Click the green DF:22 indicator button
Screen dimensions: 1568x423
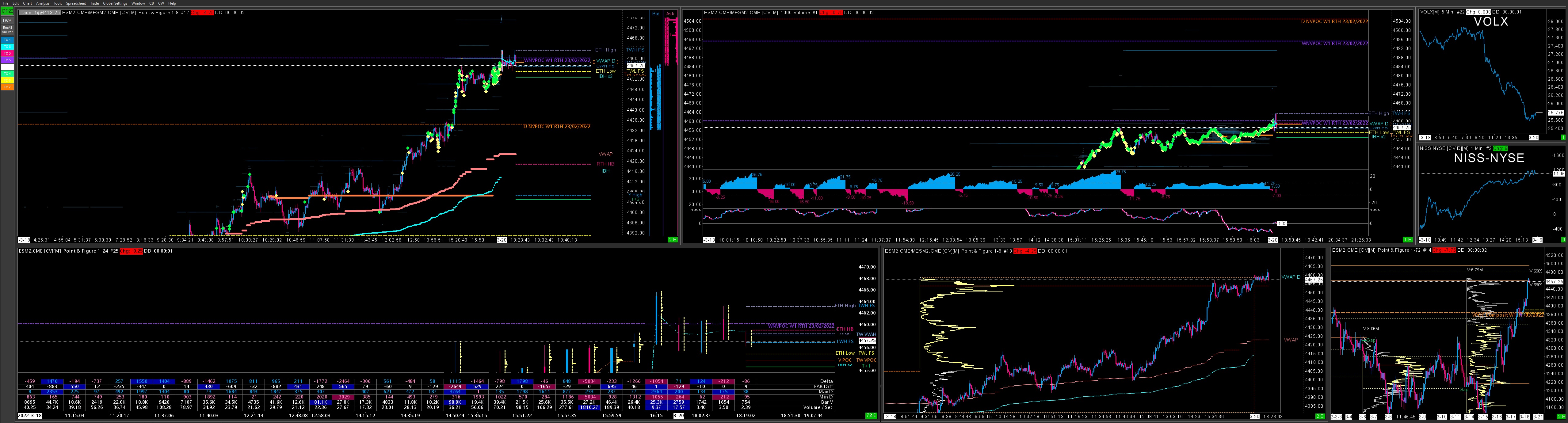(7, 11)
